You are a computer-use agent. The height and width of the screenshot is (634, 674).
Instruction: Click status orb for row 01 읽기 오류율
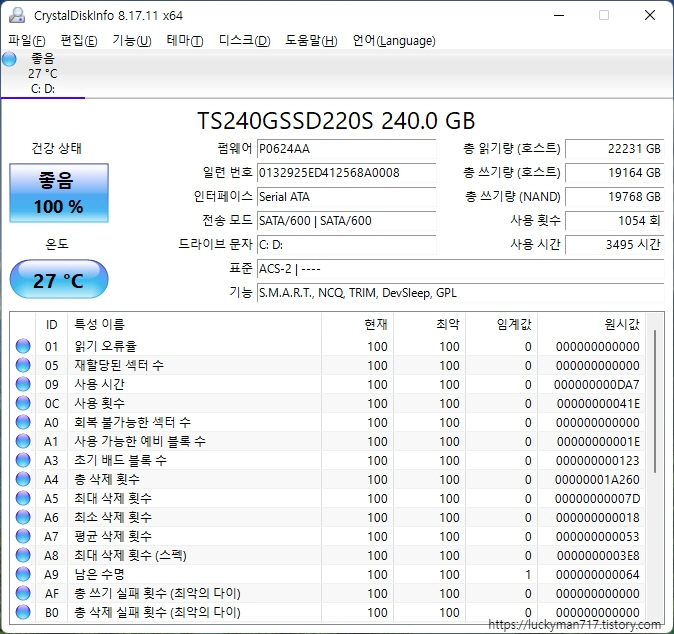point(23,346)
